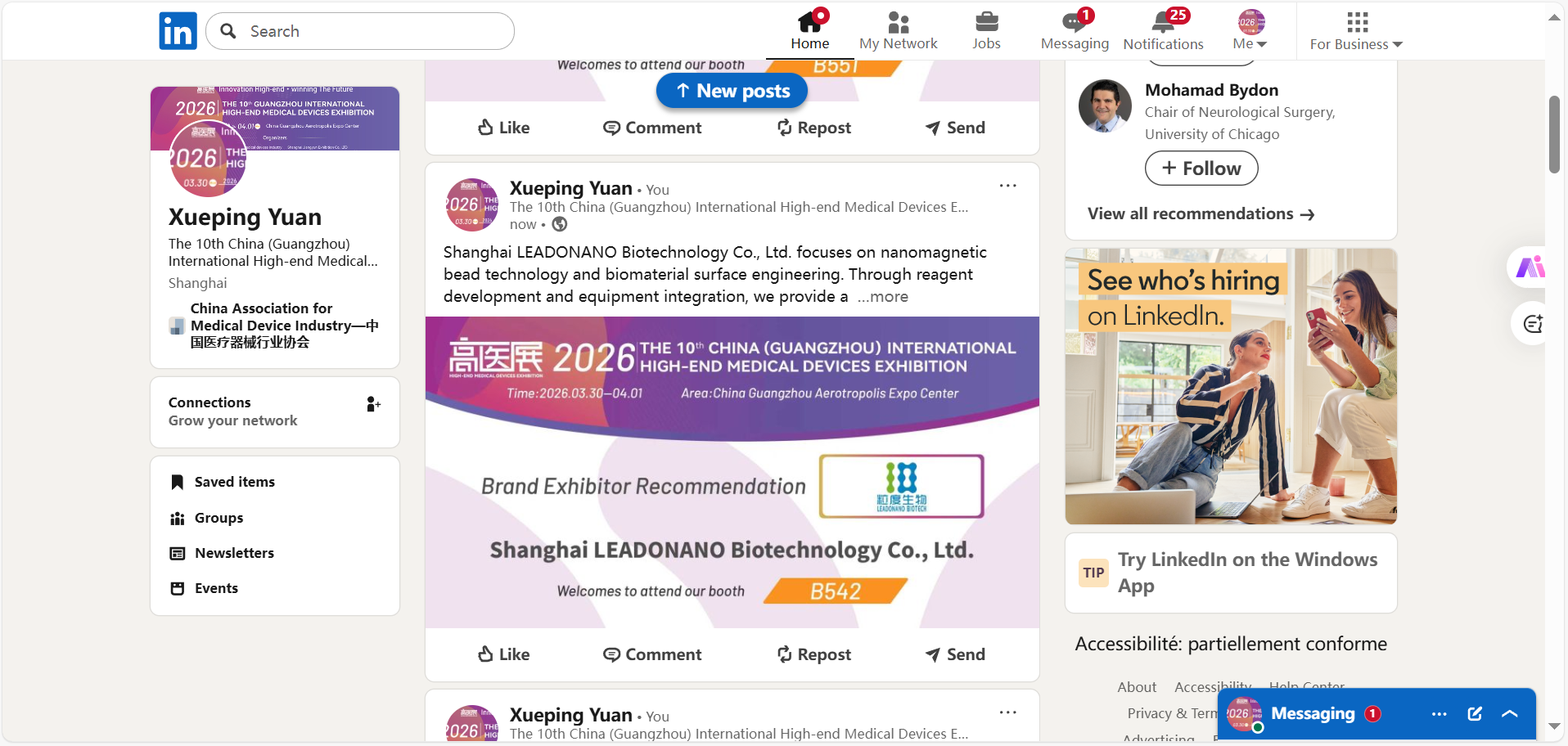This screenshot has height=746, width=1568.
Task: Expand post text via ...more
Action: (x=883, y=297)
